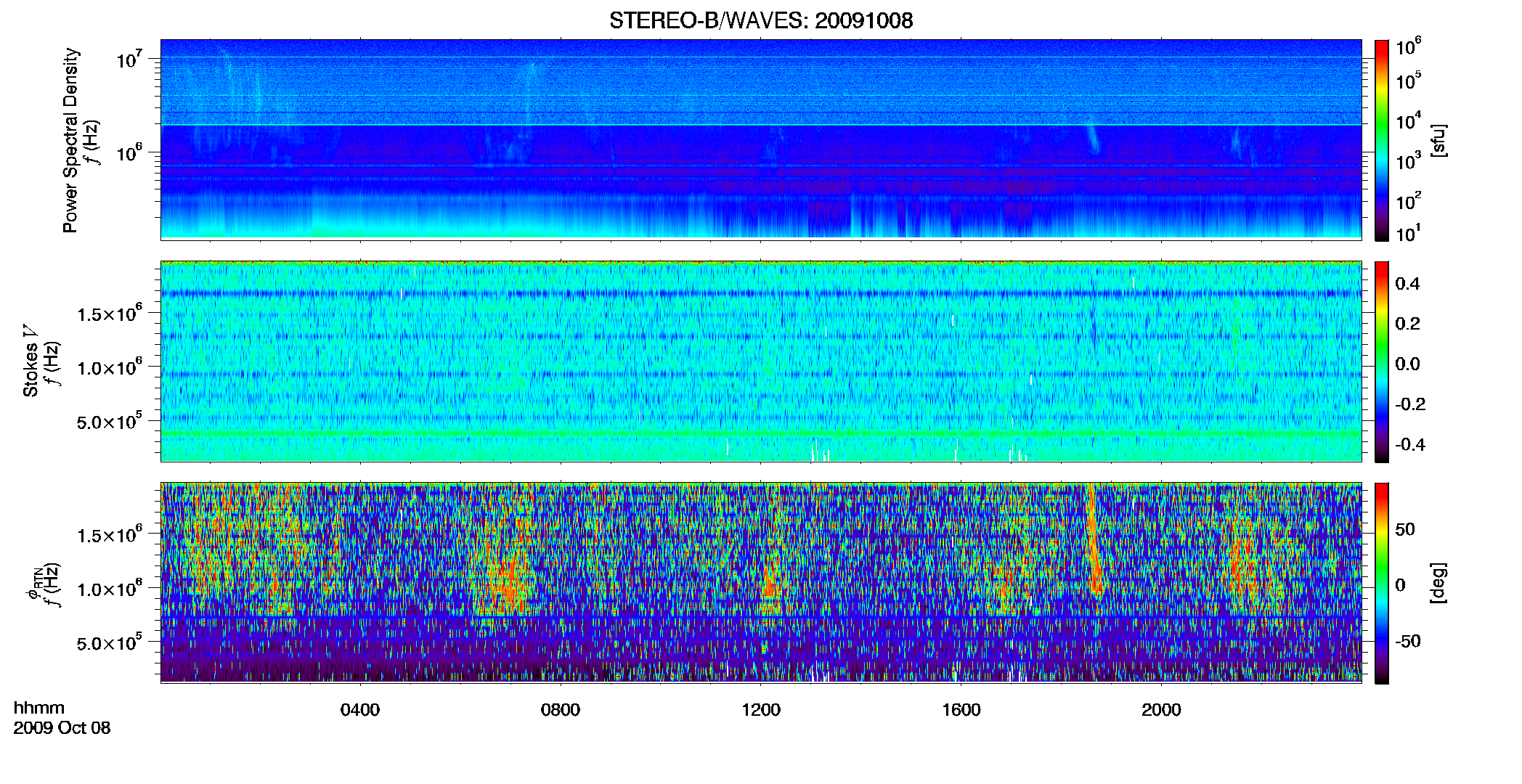Click the -0.4 label on Stokes V color bar

[x=1410, y=444]
